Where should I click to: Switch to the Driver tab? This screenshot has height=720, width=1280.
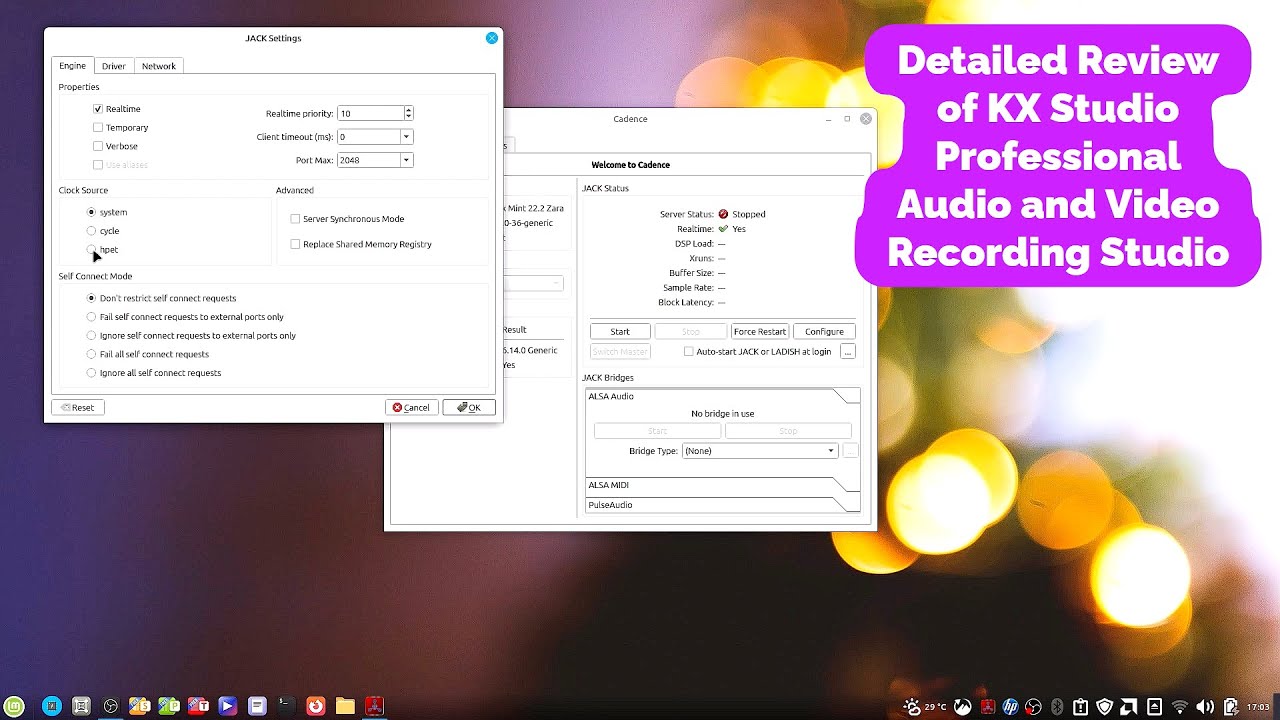point(114,66)
